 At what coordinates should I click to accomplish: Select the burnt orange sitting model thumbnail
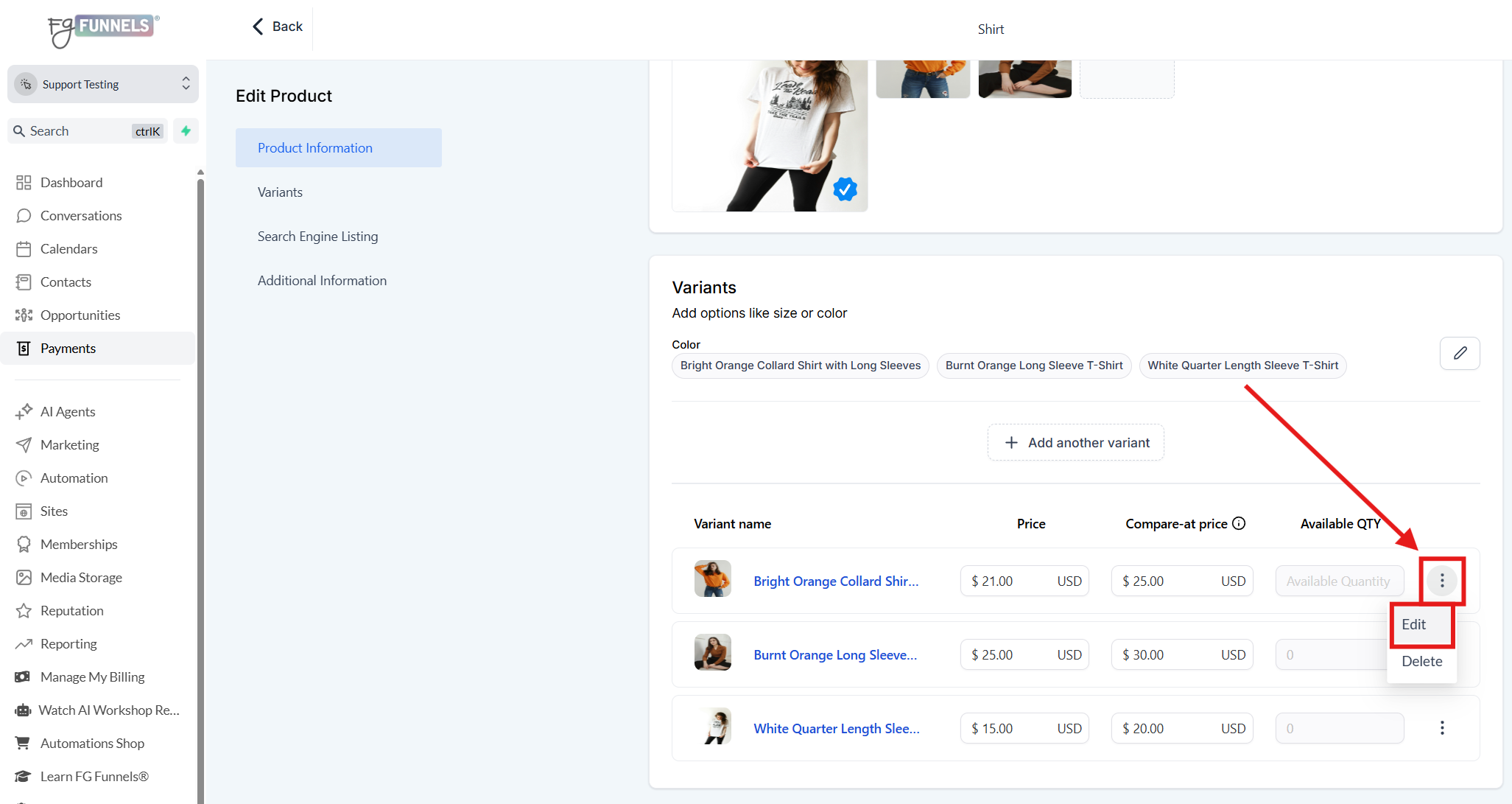pyautogui.click(x=1024, y=79)
